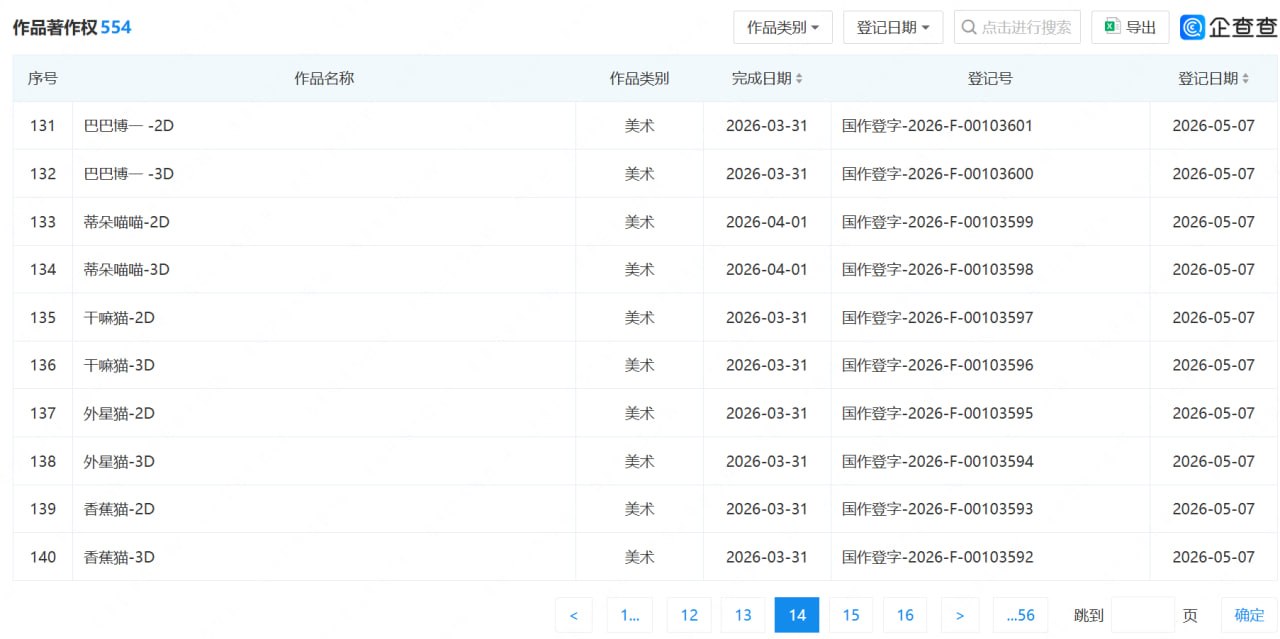Select page 12 in pagination

coord(689,615)
